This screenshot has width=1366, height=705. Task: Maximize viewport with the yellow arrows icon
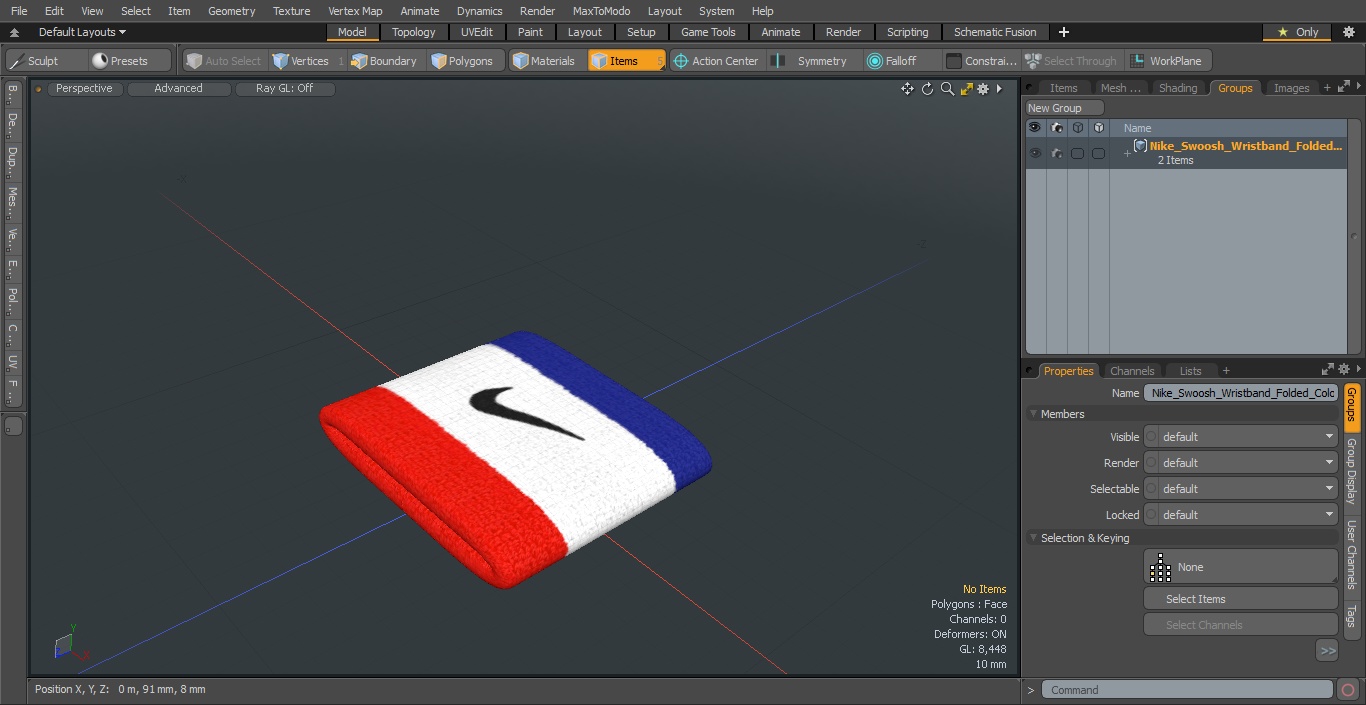966,89
